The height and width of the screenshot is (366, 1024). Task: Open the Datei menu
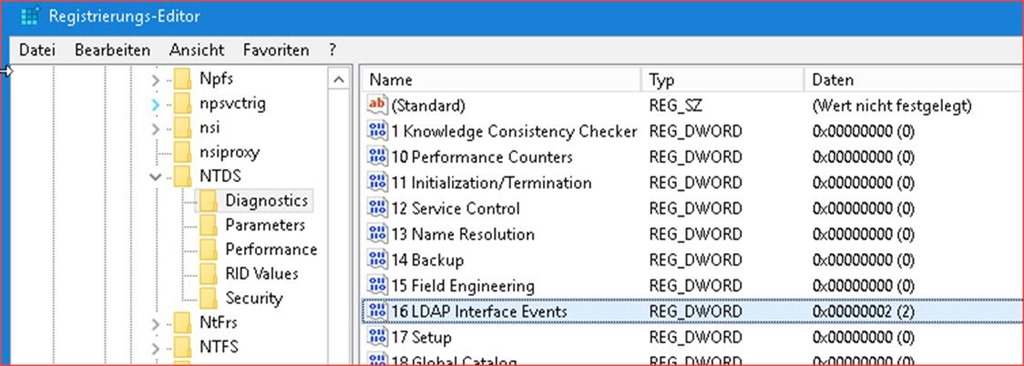tap(37, 50)
